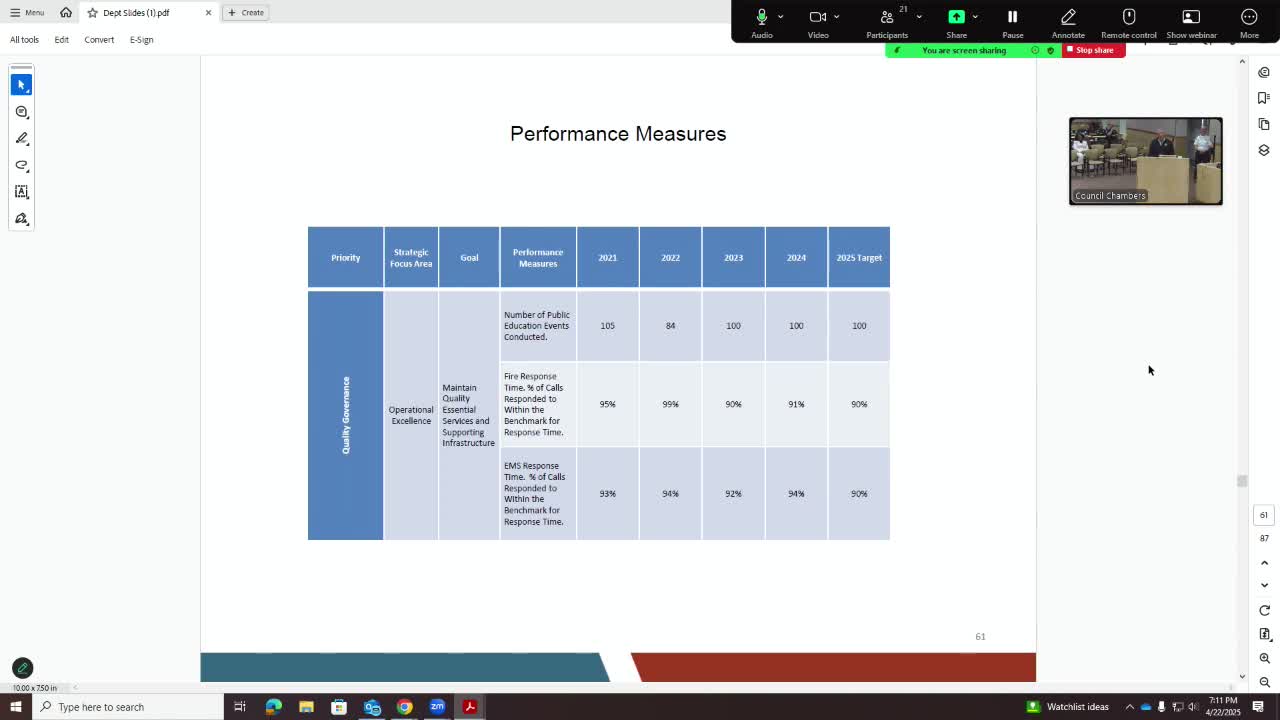
Task: Select the fill and sign tool
Action: [21, 218]
